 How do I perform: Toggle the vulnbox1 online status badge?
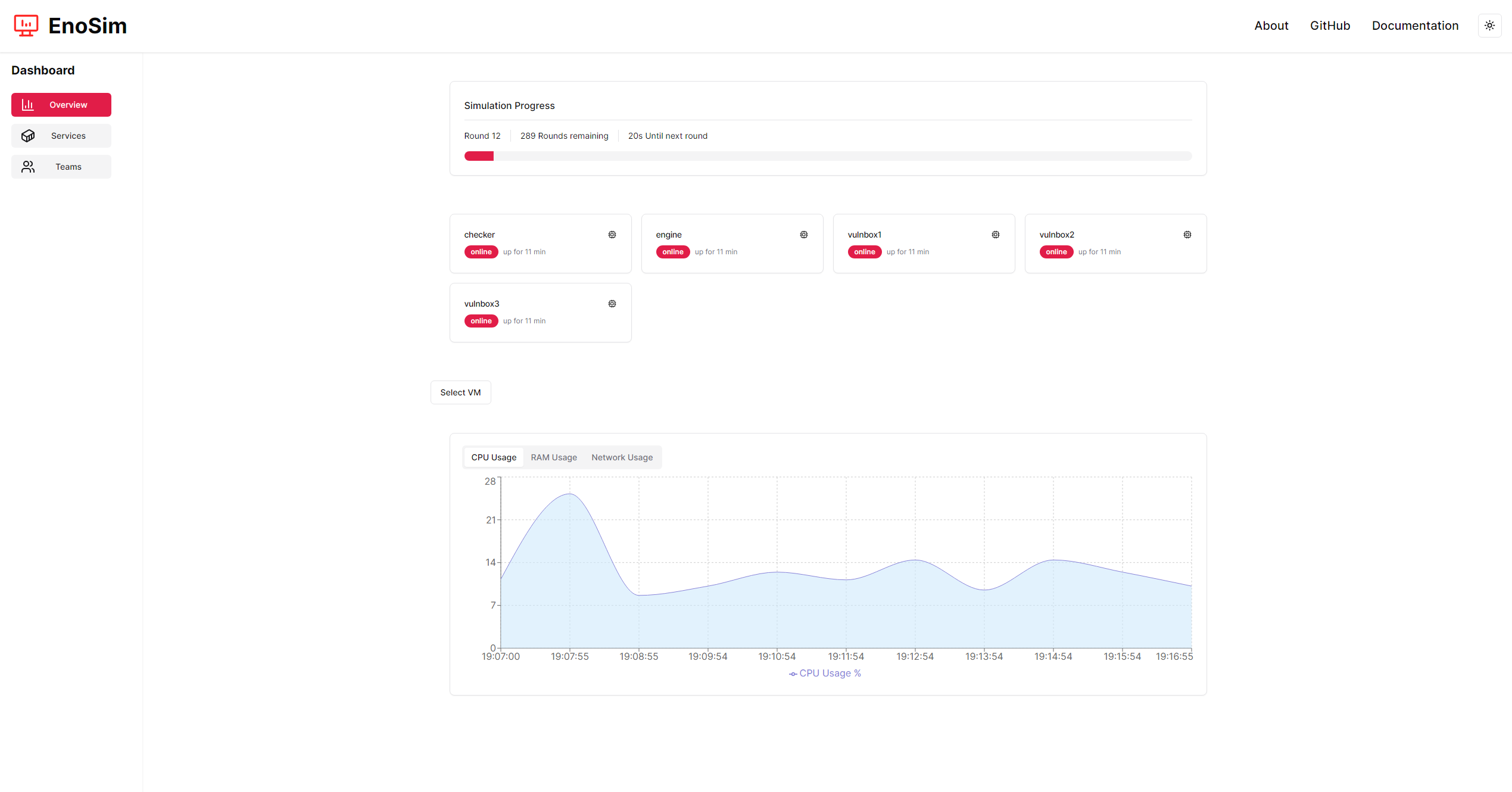(864, 252)
